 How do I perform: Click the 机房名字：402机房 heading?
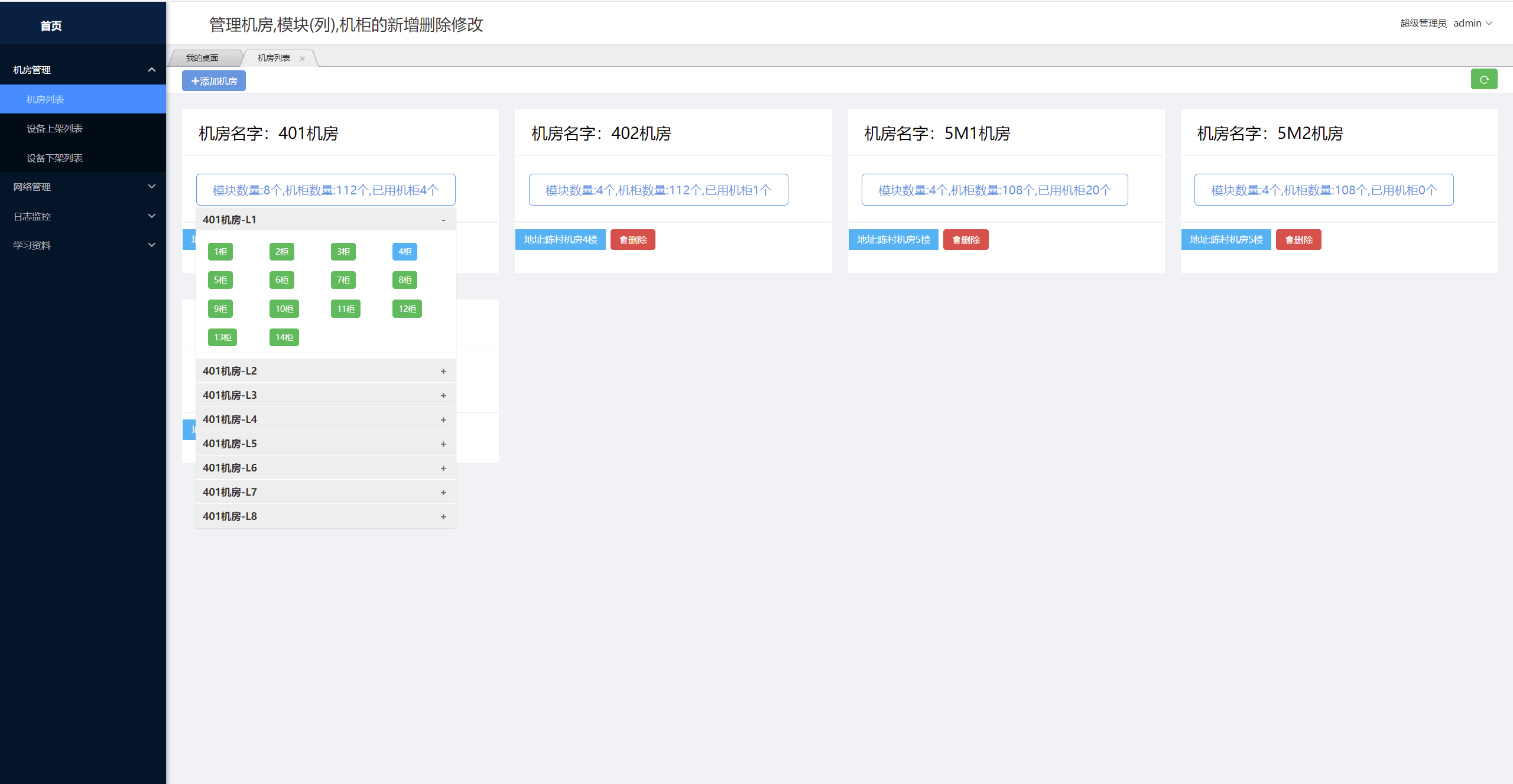click(601, 134)
